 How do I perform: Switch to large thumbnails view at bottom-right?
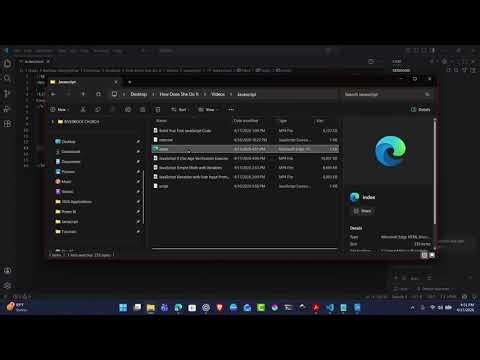click(432, 255)
